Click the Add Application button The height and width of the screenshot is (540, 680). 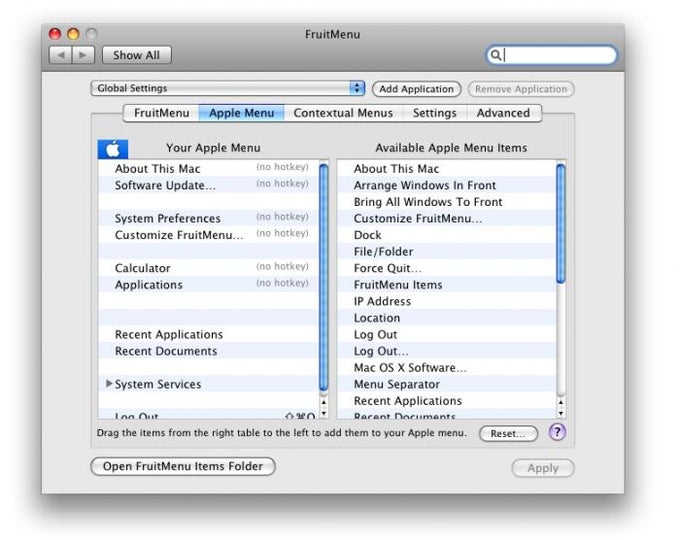point(416,89)
